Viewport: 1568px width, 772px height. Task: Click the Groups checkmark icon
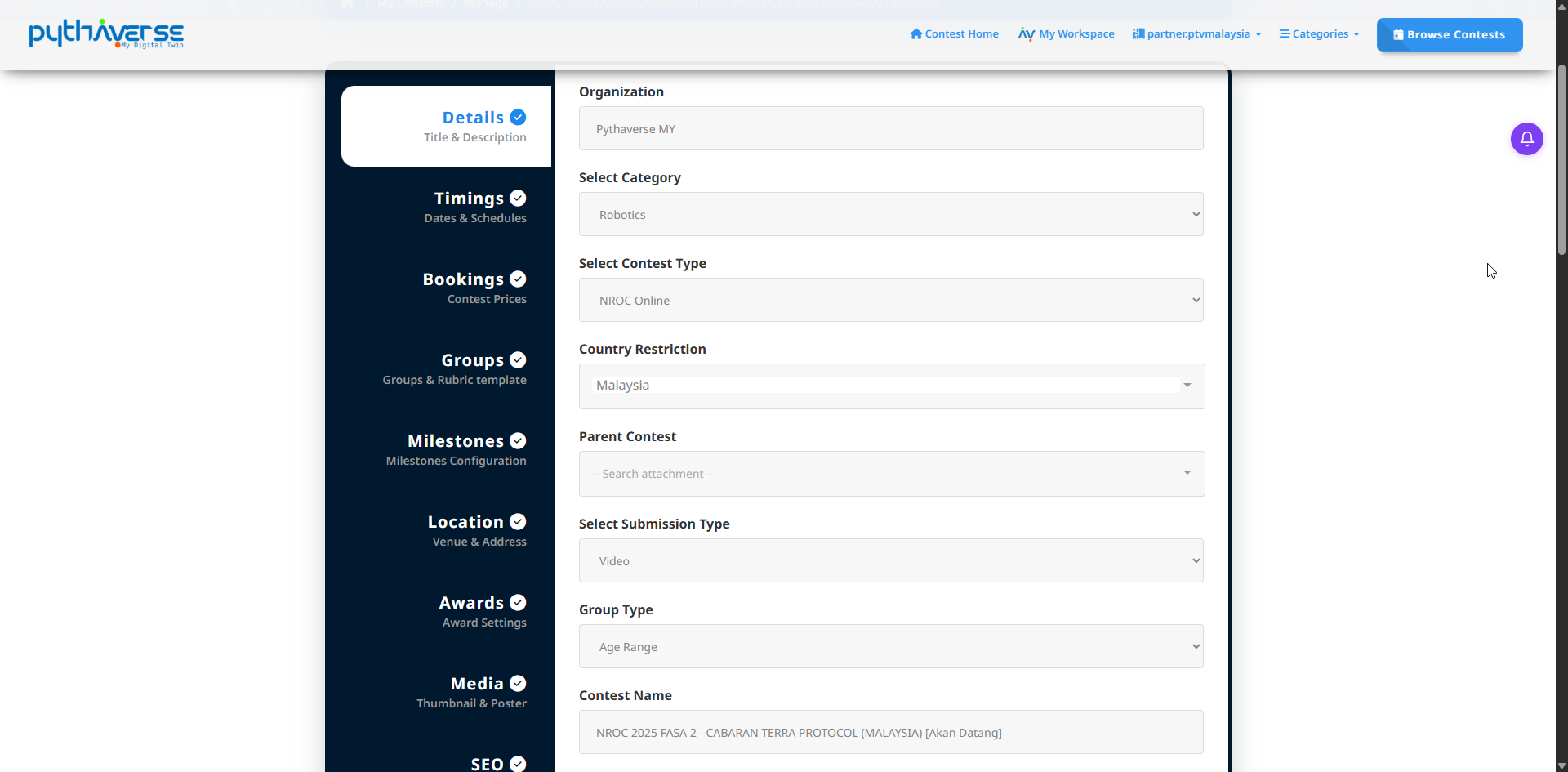[x=518, y=360]
